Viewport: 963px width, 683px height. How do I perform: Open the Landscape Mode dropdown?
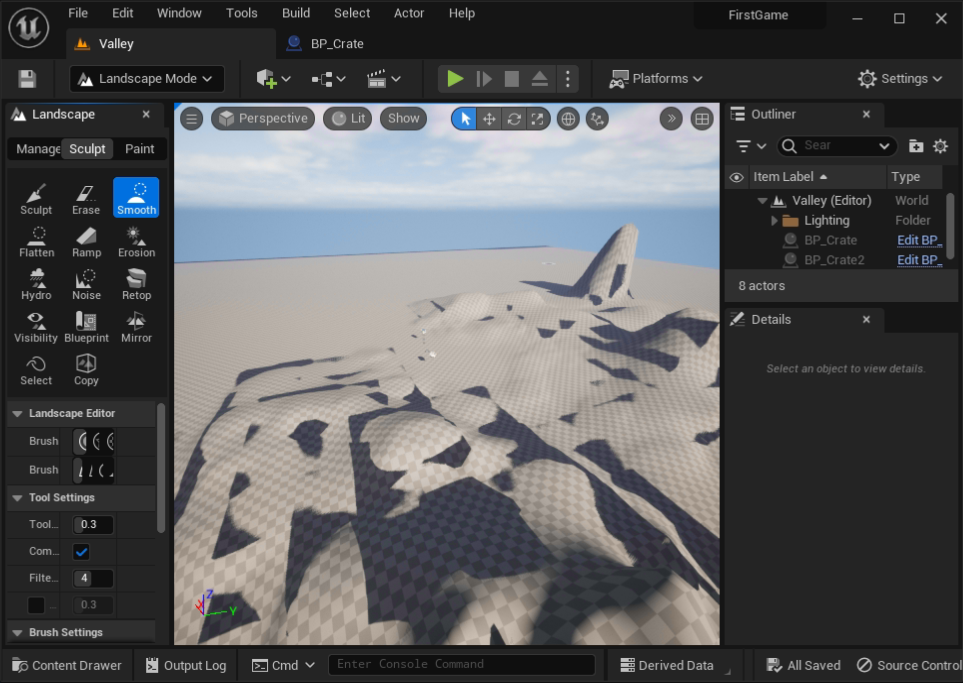pyautogui.click(x=147, y=79)
